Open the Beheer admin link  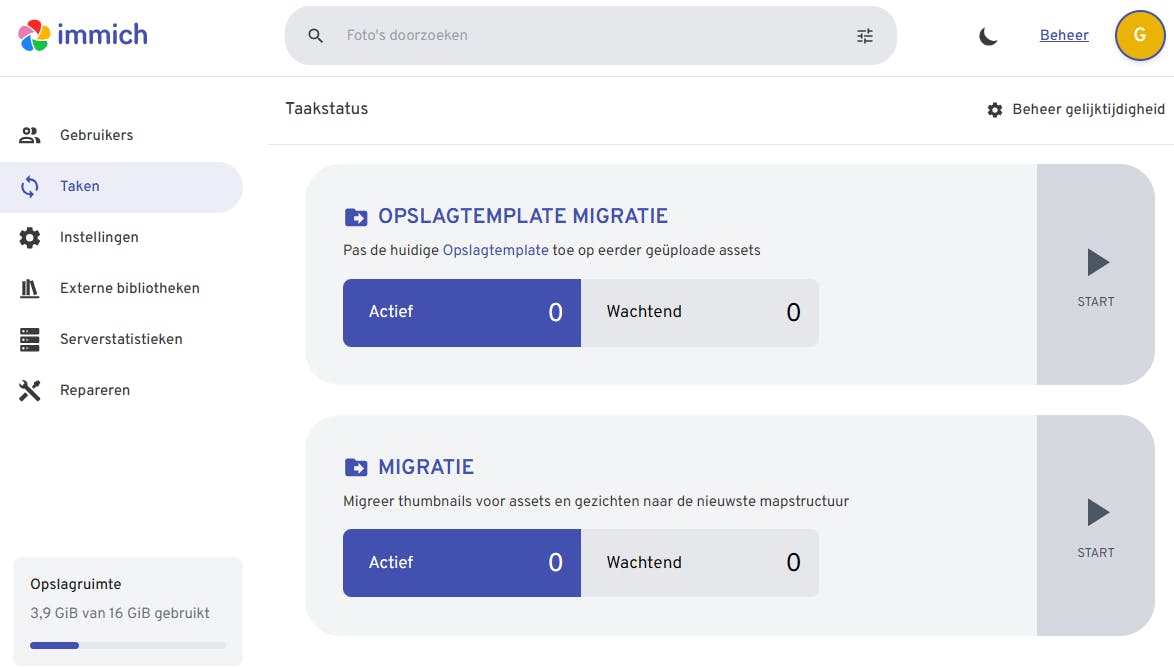click(1064, 36)
